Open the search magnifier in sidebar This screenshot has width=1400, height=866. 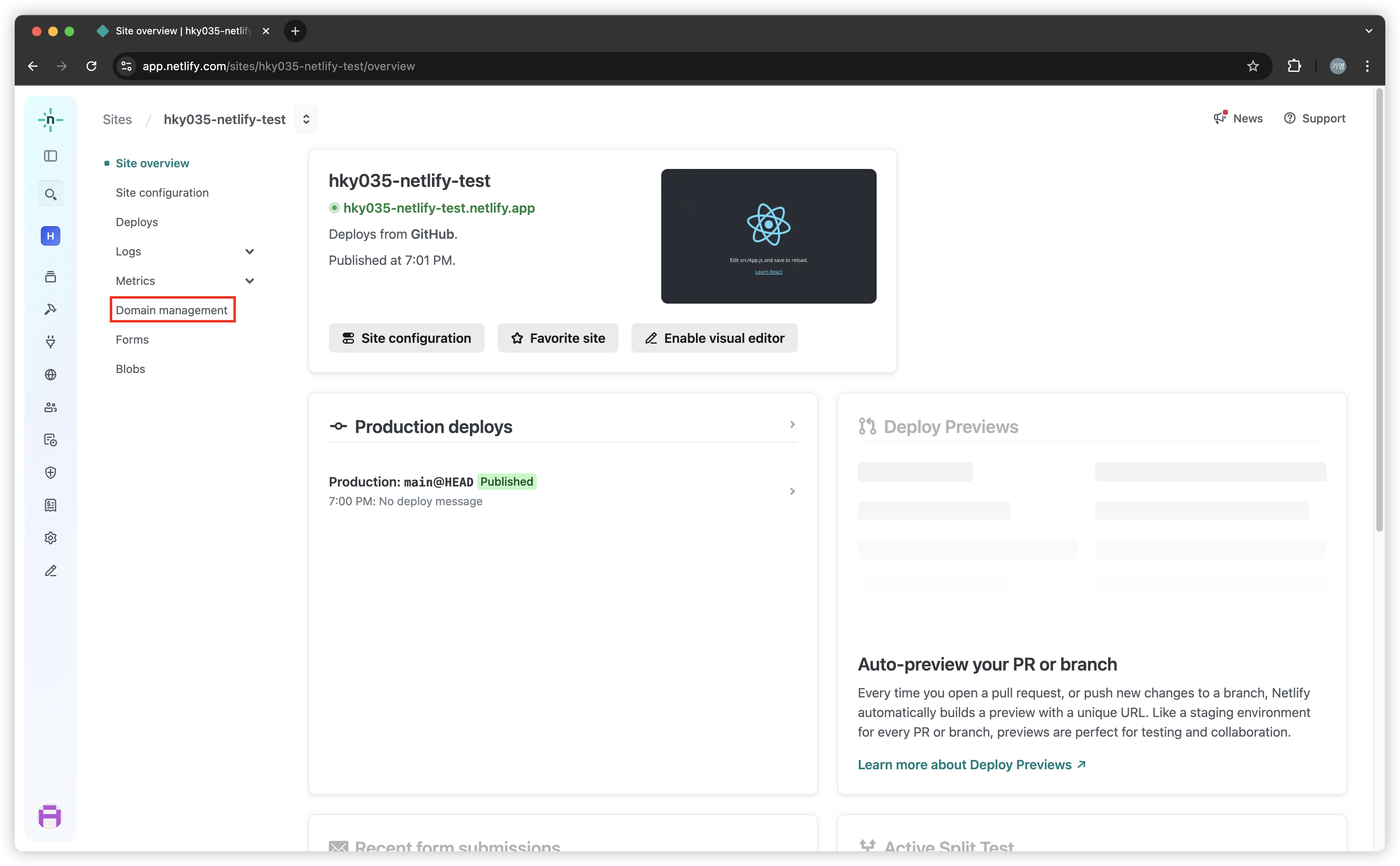pyautogui.click(x=50, y=194)
